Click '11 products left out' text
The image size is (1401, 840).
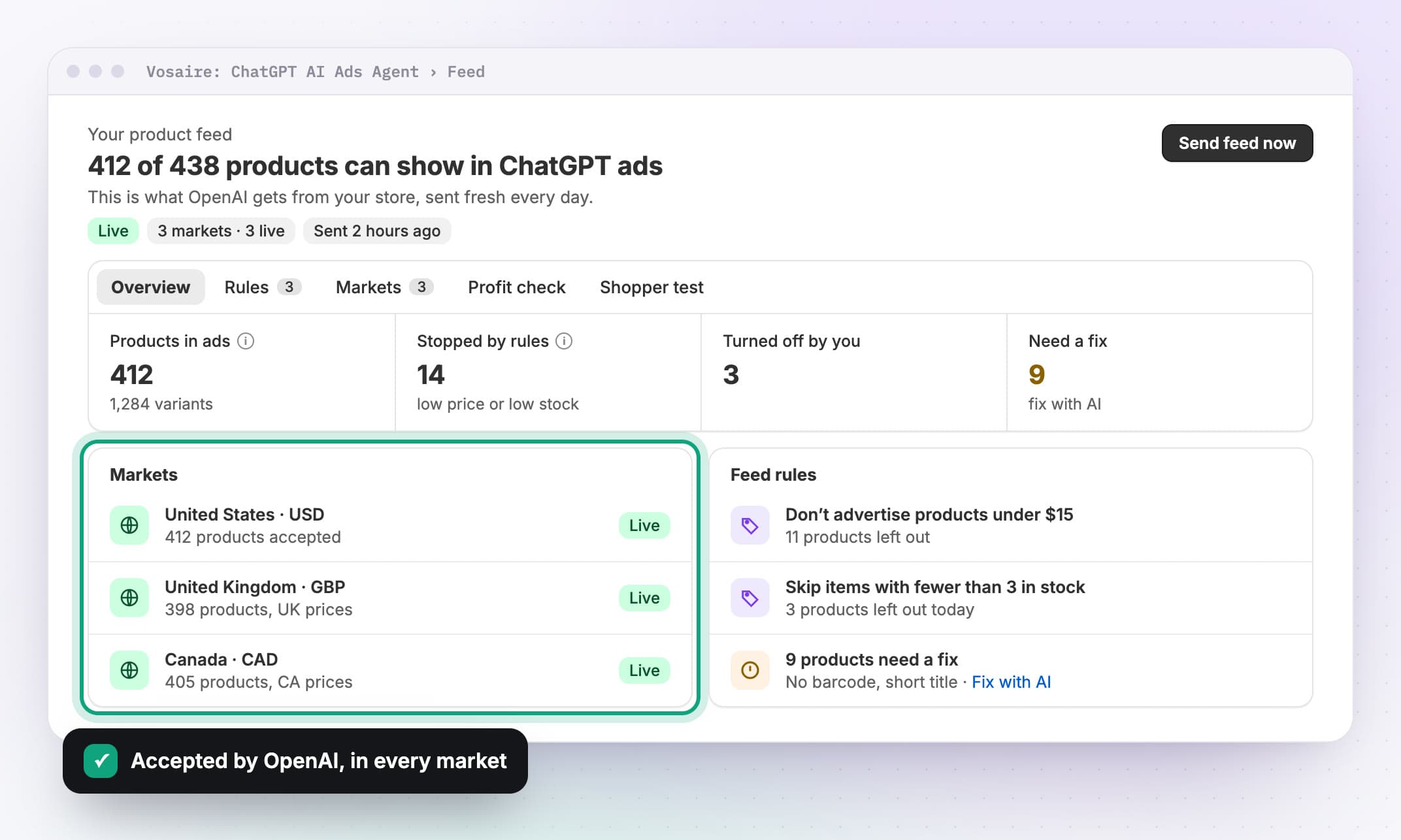point(857,537)
